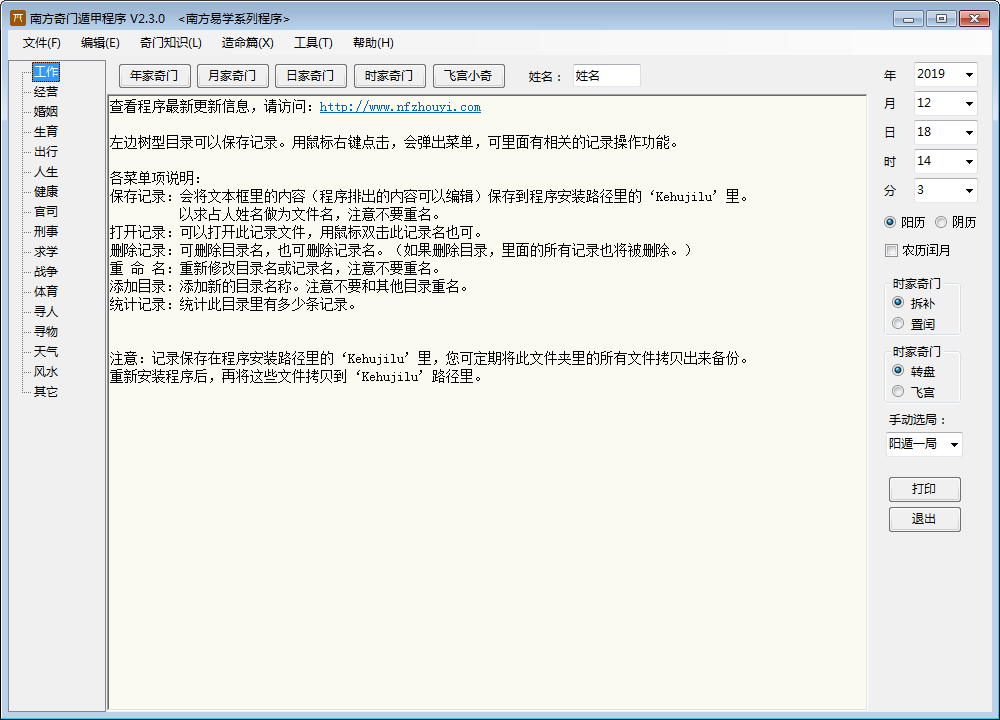The image size is (1000, 720).
Task: Open the 工具(T) menu
Action: [313, 43]
